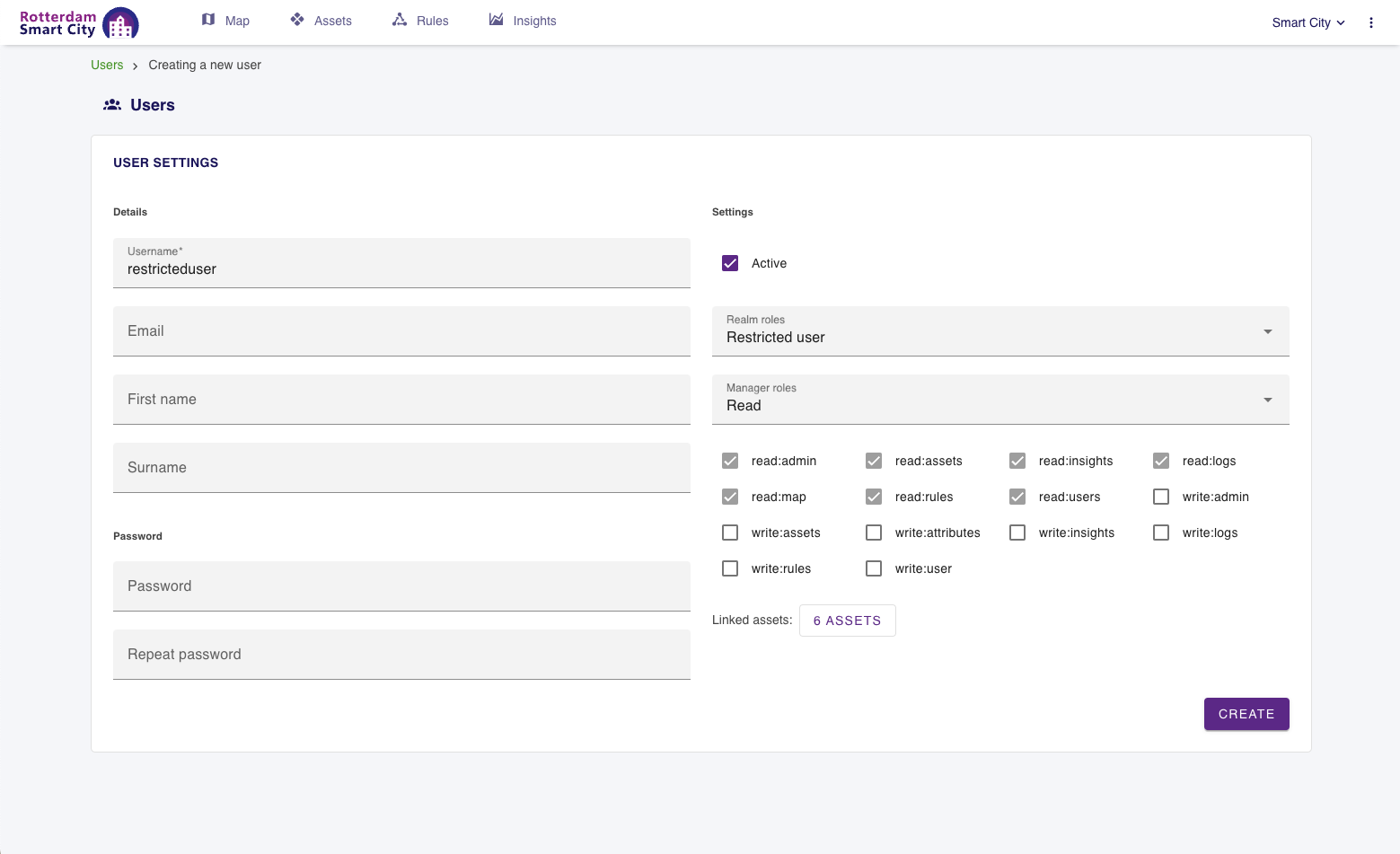Open the three-dot options menu
Image resolution: width=1400 pixels, height=854 pixels.
(1370, 22)
